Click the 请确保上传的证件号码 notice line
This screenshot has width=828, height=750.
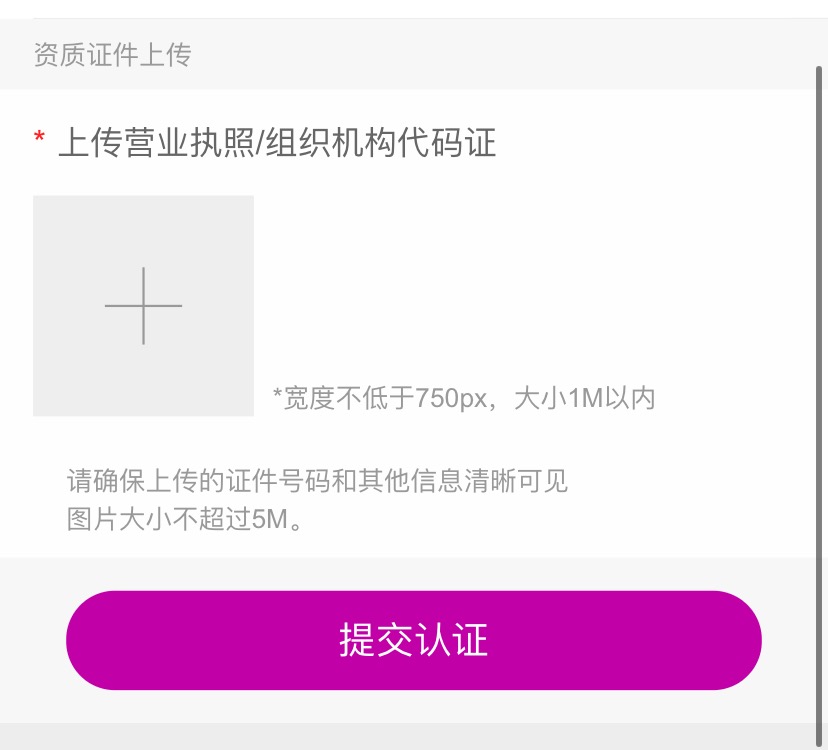click(x=317, y=481)
